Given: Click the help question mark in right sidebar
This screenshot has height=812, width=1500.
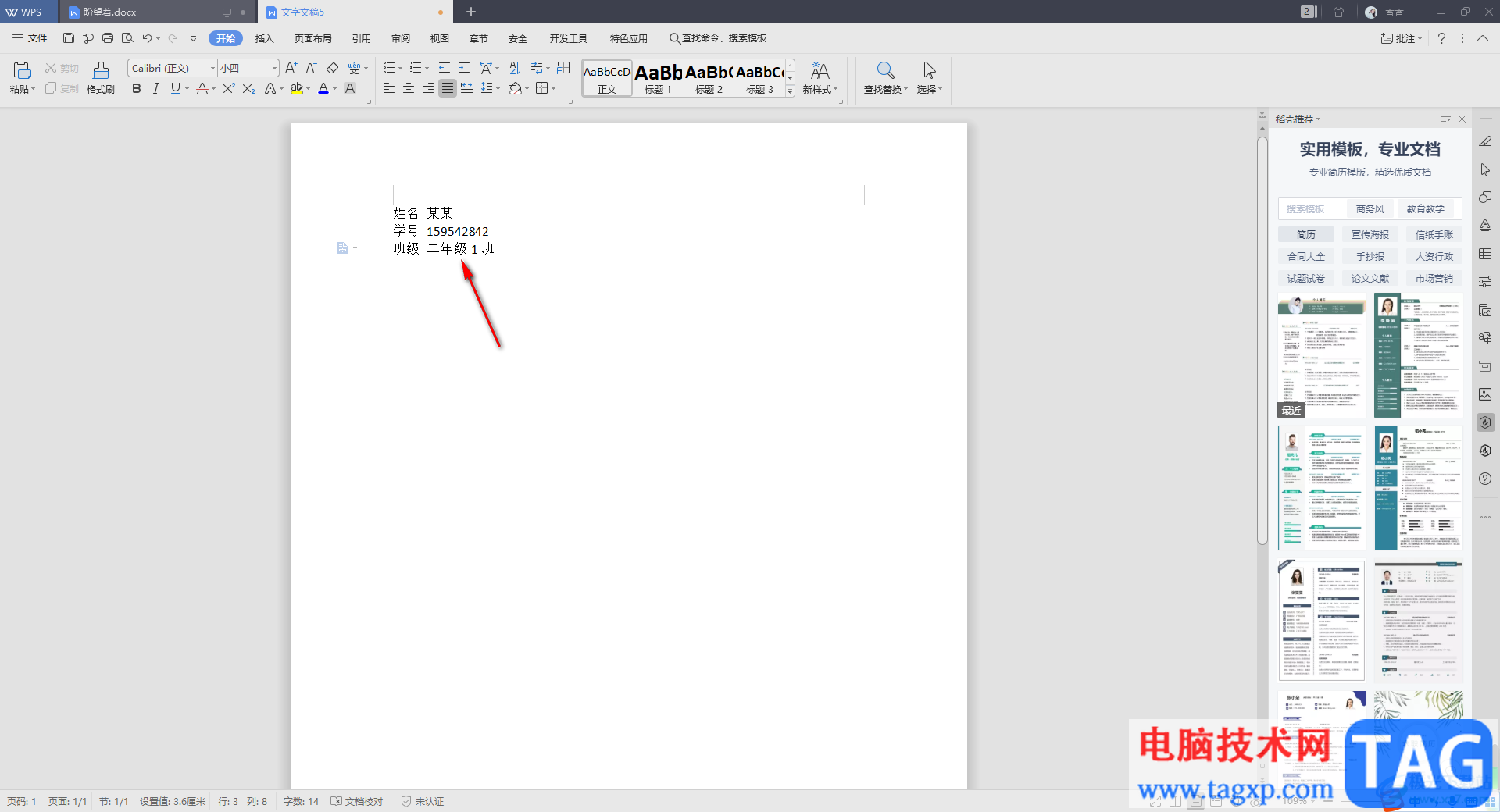Looking at the screenshot, I should coord(1485,479).
